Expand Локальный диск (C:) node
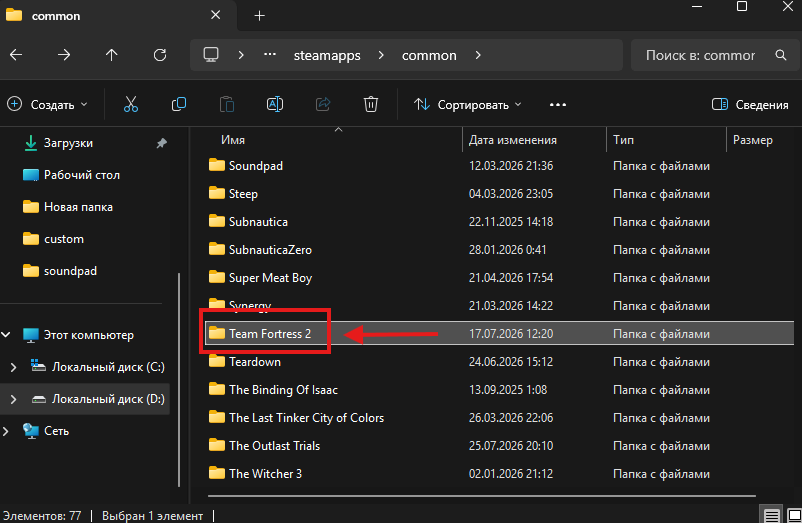 coord(13,367)
